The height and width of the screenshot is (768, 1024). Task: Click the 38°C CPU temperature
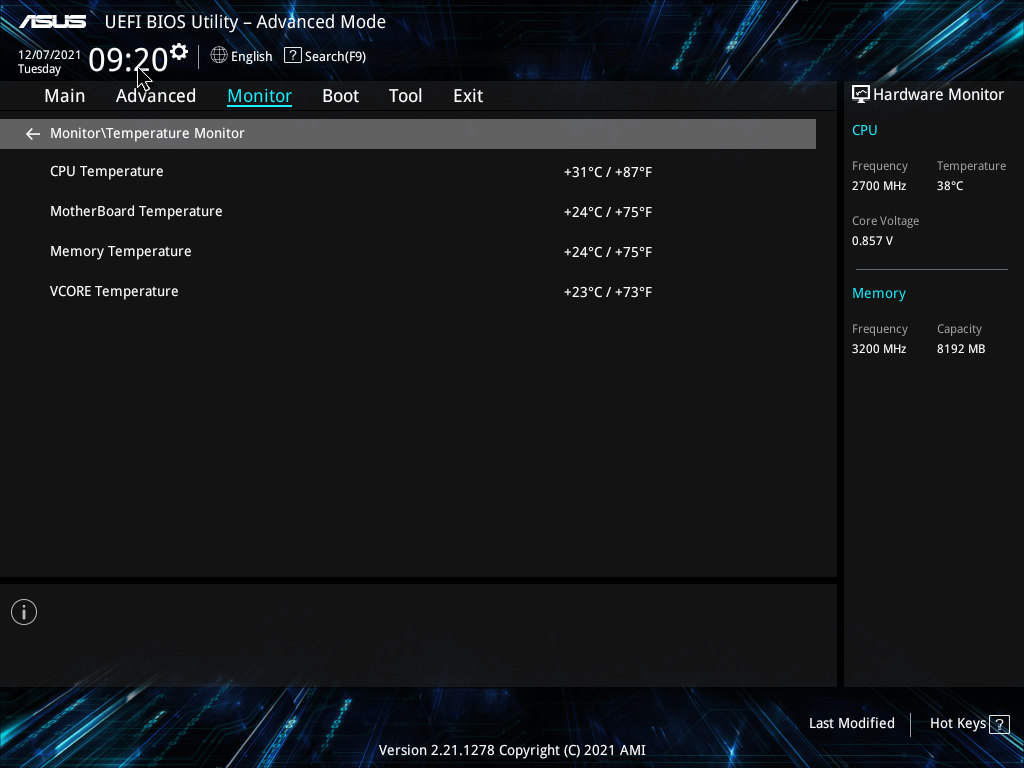[x=950, y=186]
